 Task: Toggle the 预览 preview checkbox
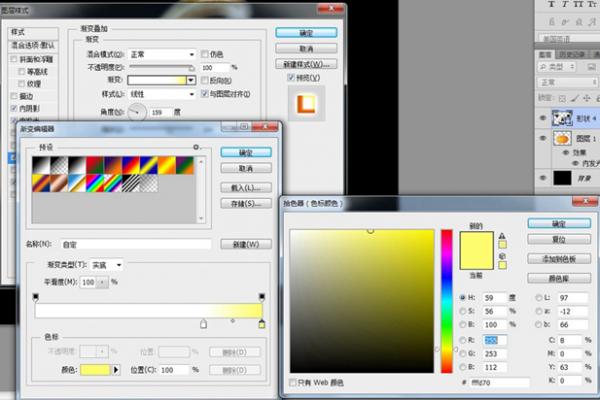click(x=290, y=76)
